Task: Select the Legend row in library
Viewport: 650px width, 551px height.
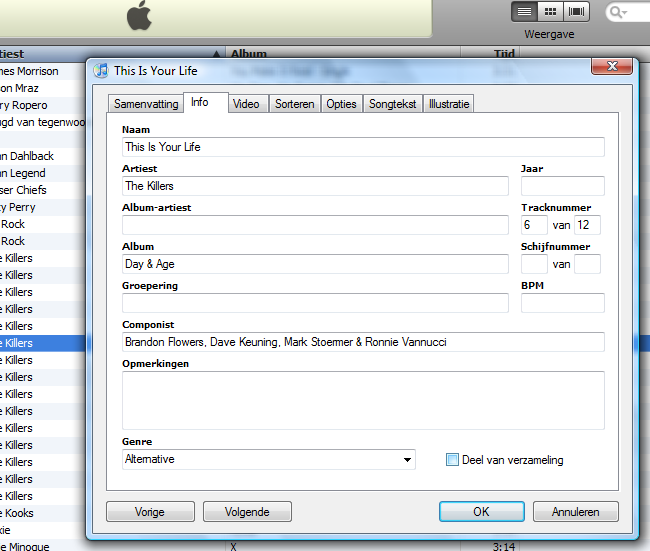Action: [42, 173]
